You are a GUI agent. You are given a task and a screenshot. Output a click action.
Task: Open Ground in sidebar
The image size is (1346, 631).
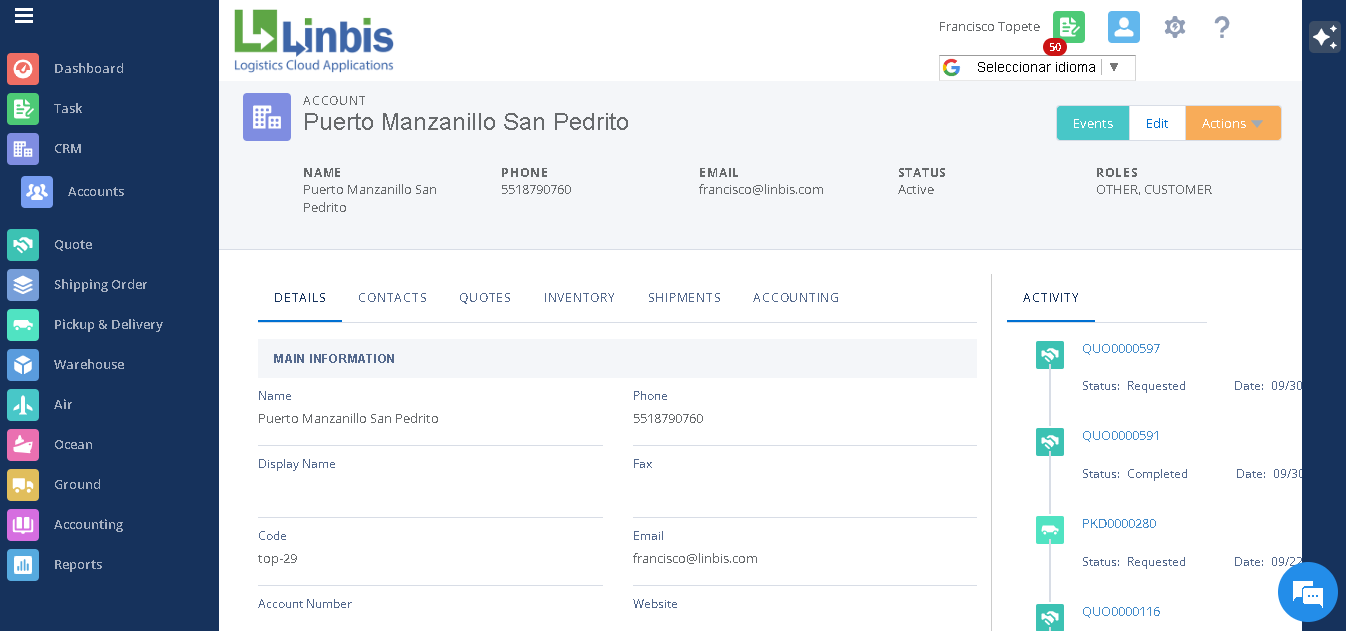coord(77,485)
